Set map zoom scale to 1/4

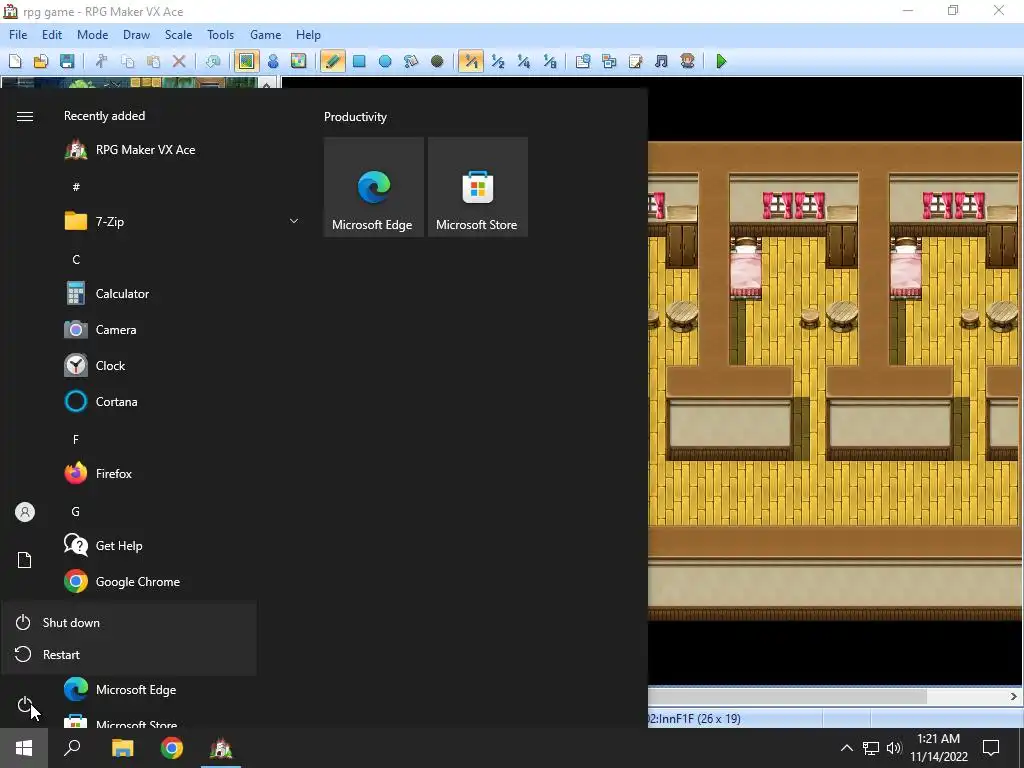click(x=524, y=61)
